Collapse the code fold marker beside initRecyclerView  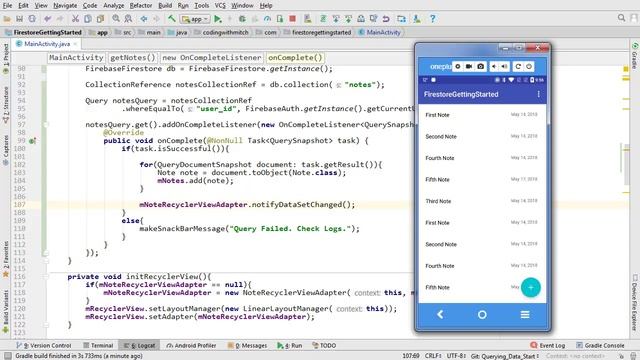click(x=45, y=277)
